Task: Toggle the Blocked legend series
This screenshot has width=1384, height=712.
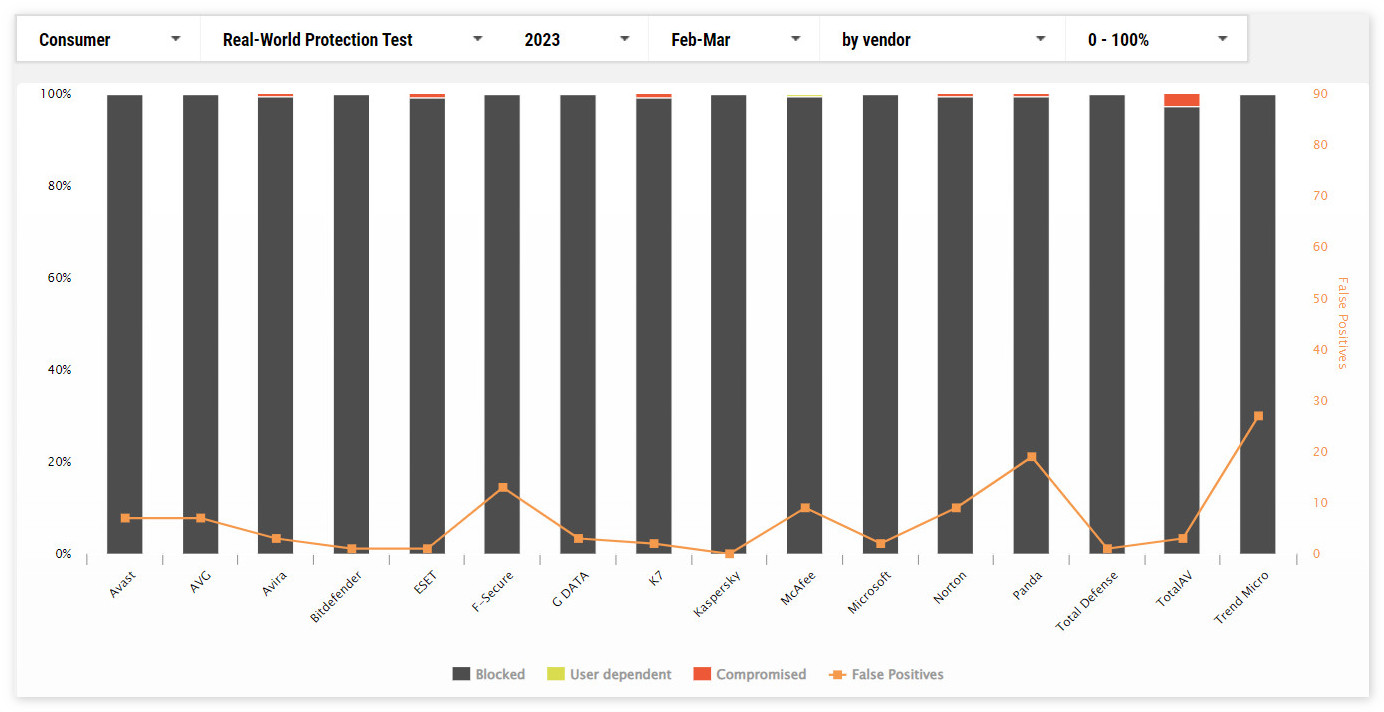Action: click(489, 674)
